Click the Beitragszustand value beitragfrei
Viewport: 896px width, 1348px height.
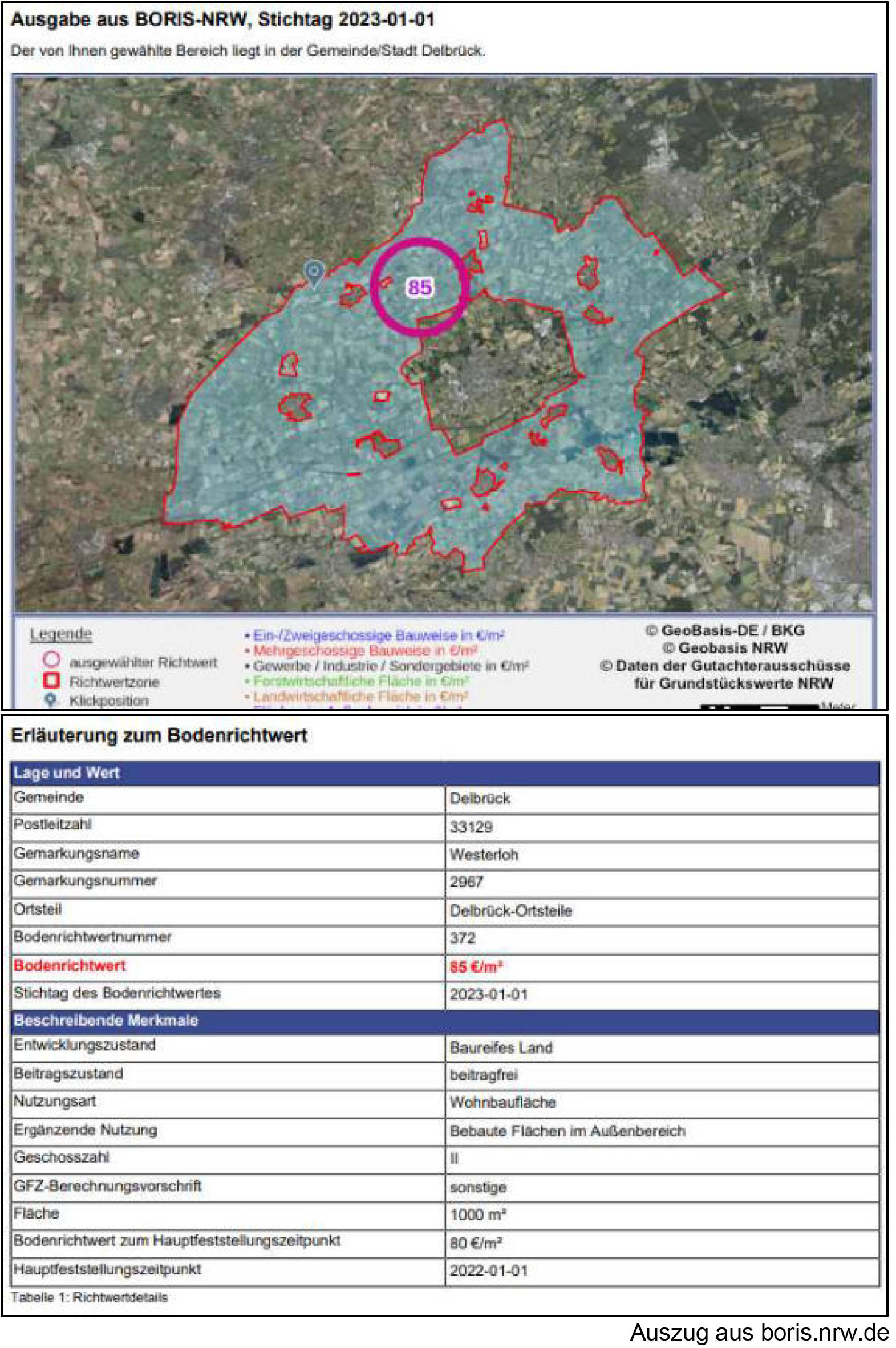tap(484, 1075)
